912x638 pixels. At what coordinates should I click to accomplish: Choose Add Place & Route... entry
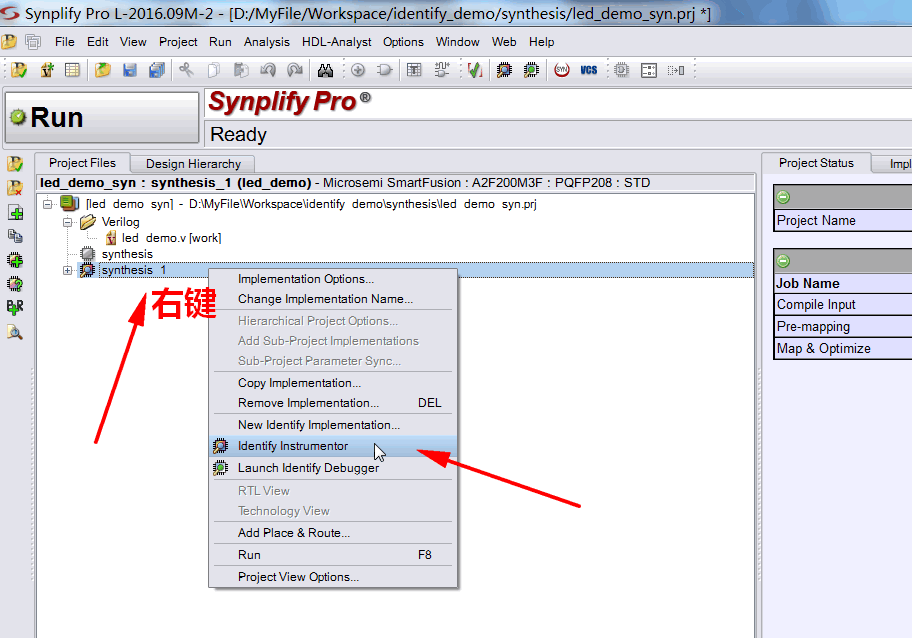click(x=333, y=533)
